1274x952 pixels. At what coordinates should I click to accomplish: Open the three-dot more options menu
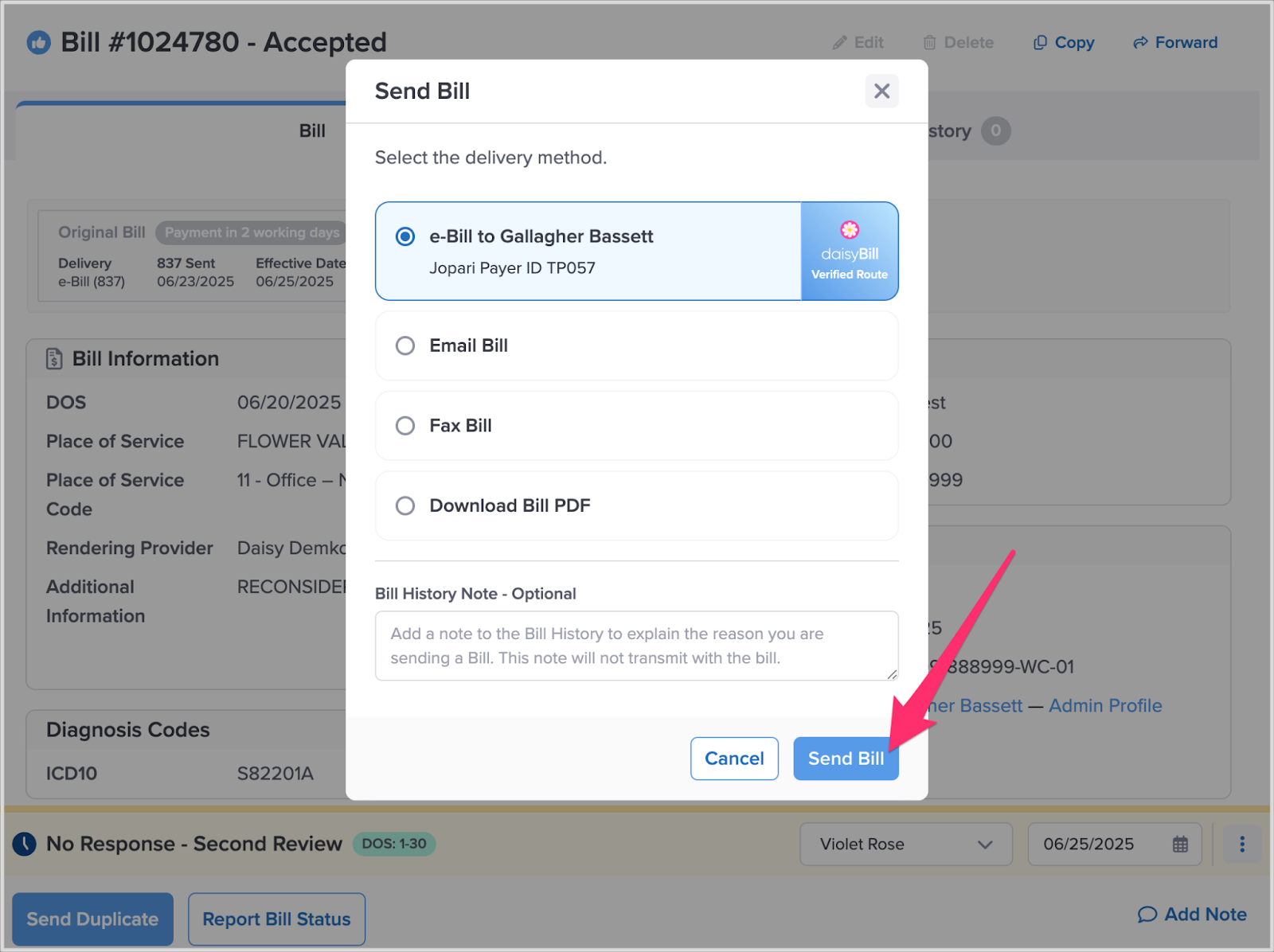[x=1242, y=844]
